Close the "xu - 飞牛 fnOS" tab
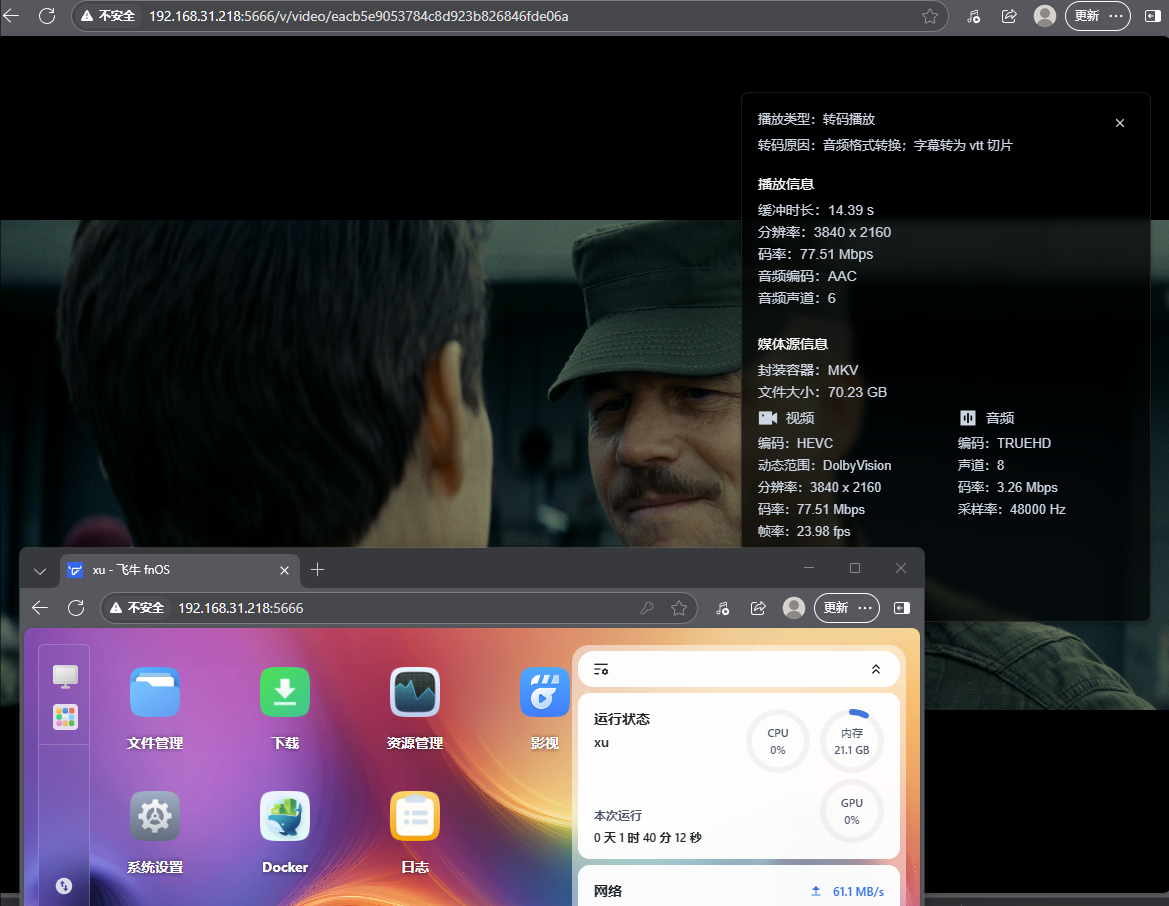This screenshot has width=1169, height=906. 284,570
